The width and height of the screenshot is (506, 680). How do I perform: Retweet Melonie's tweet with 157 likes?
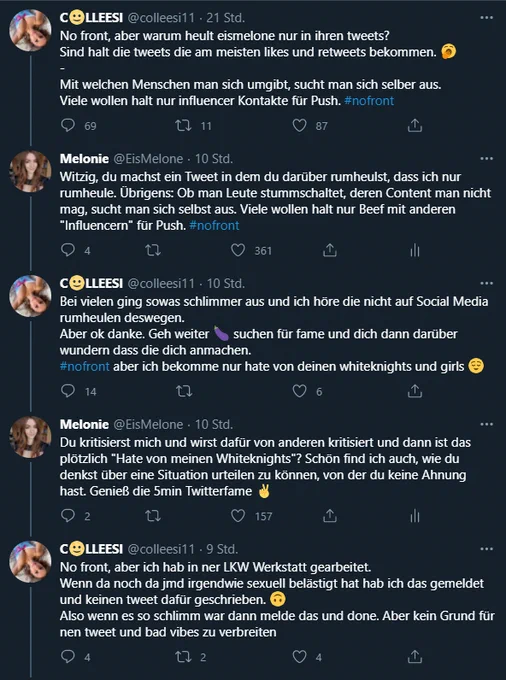point(153,516)
